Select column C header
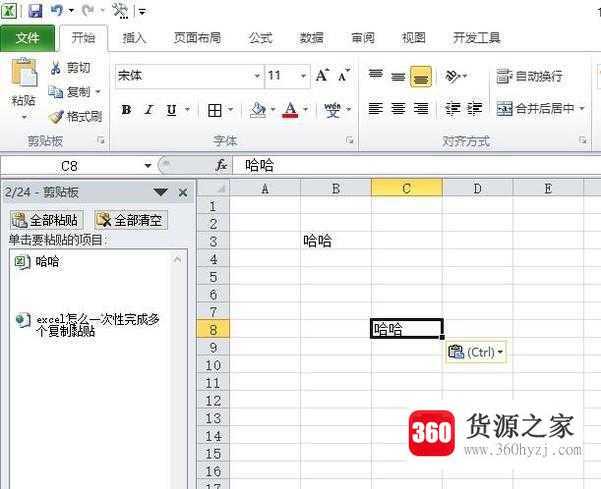The height and width of the screenshot is (489, 601). (407, 188)
